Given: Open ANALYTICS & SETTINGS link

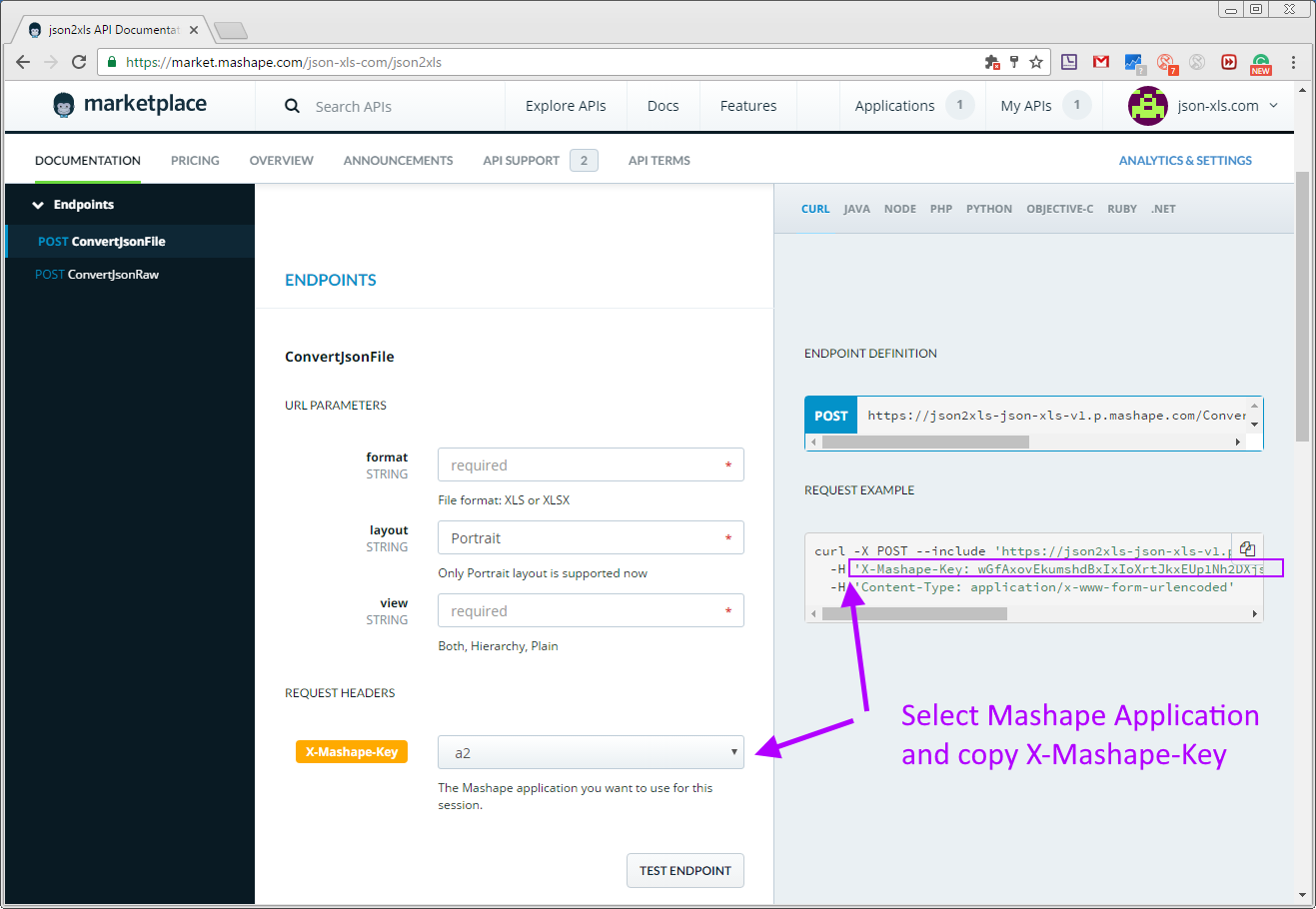Looking at the screenshot, I should [x=1185, y=161].
